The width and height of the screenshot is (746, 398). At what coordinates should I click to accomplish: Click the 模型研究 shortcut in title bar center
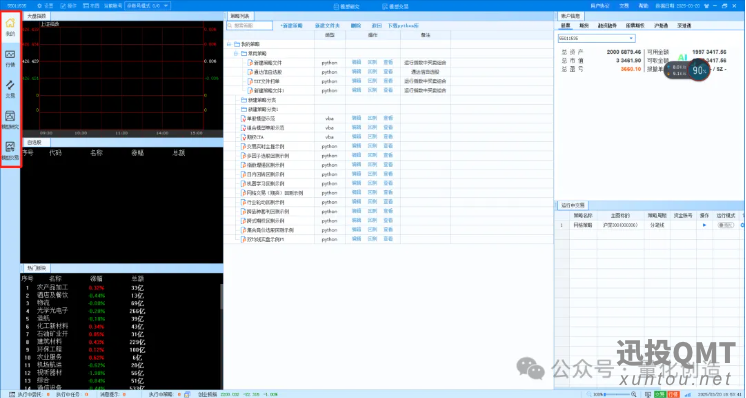coord(347,6)
